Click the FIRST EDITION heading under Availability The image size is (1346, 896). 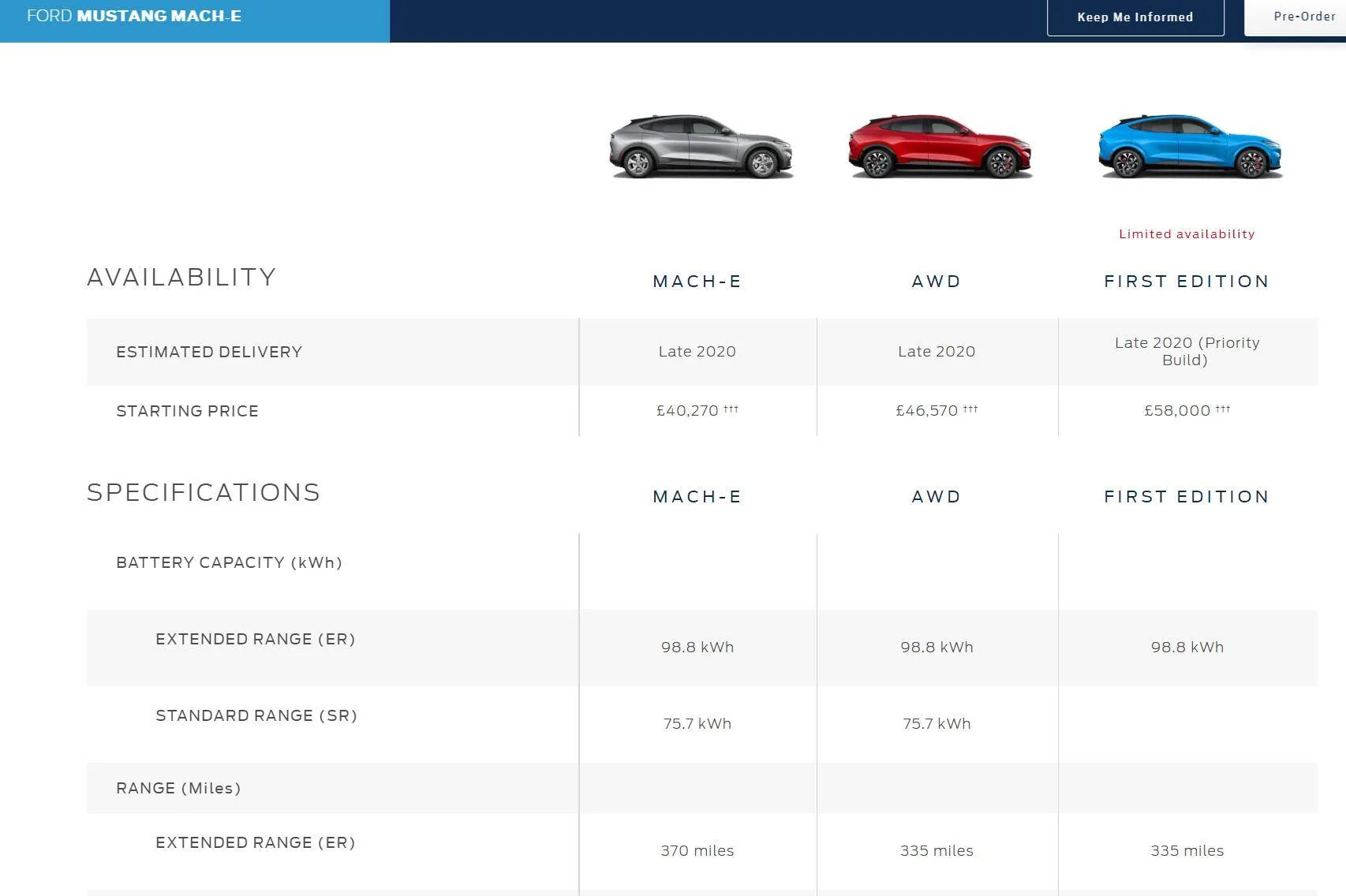pyautogui.click(x=1187, y=282)
